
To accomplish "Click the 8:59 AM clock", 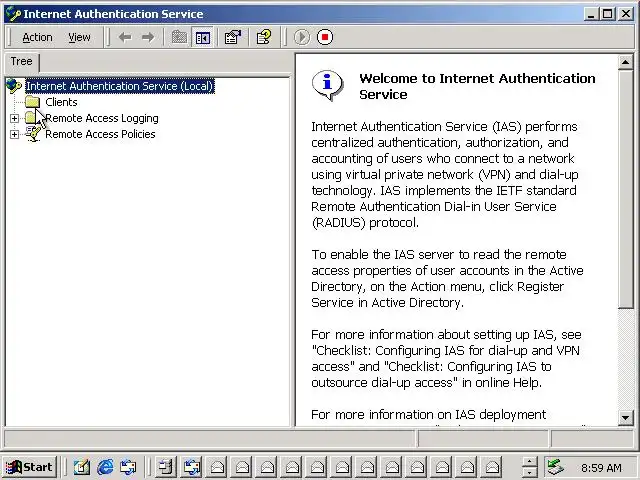I will pyautogui.click(x=601, y=468).
